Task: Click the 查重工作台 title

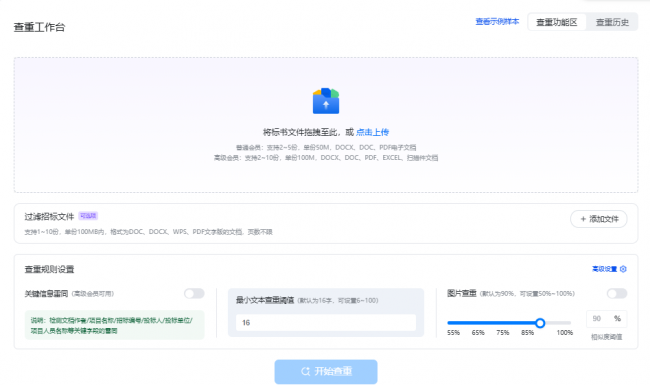Action: [x=39, y=27]
